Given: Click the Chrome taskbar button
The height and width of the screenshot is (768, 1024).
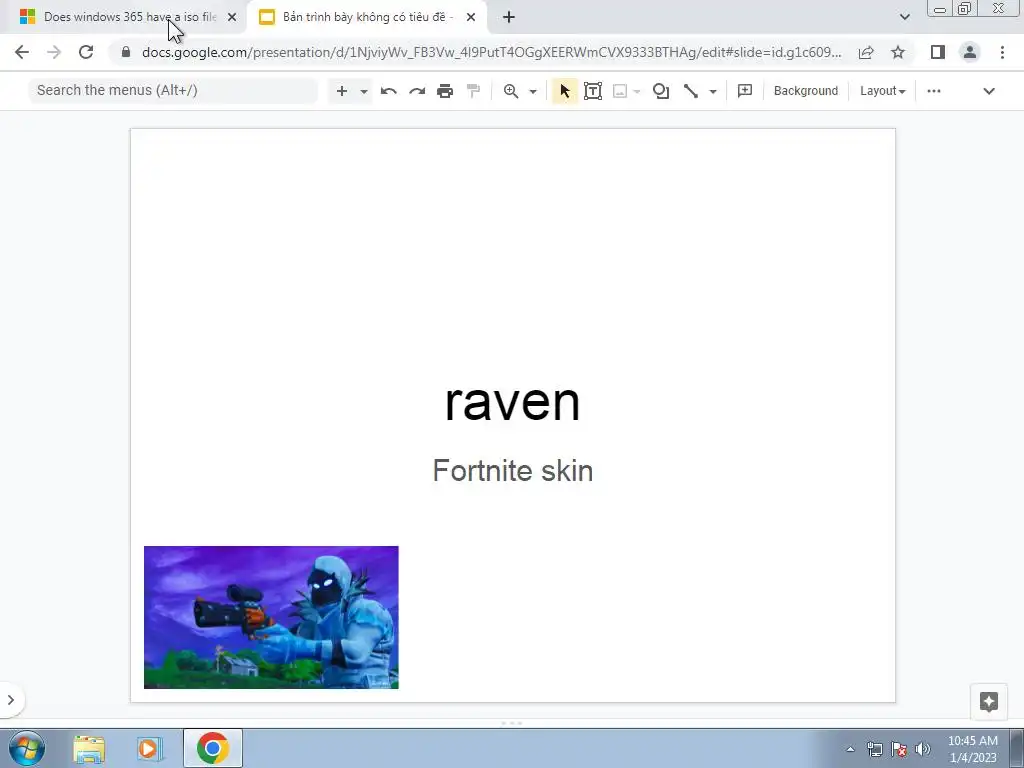Looking at the screenshot, I should 212,748.
